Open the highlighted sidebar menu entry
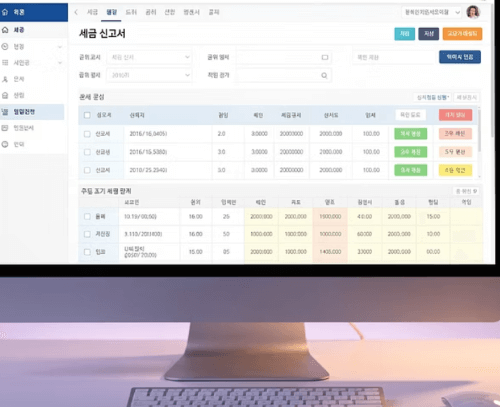This screenshot has height=407, width=500. tap(32, 112)
